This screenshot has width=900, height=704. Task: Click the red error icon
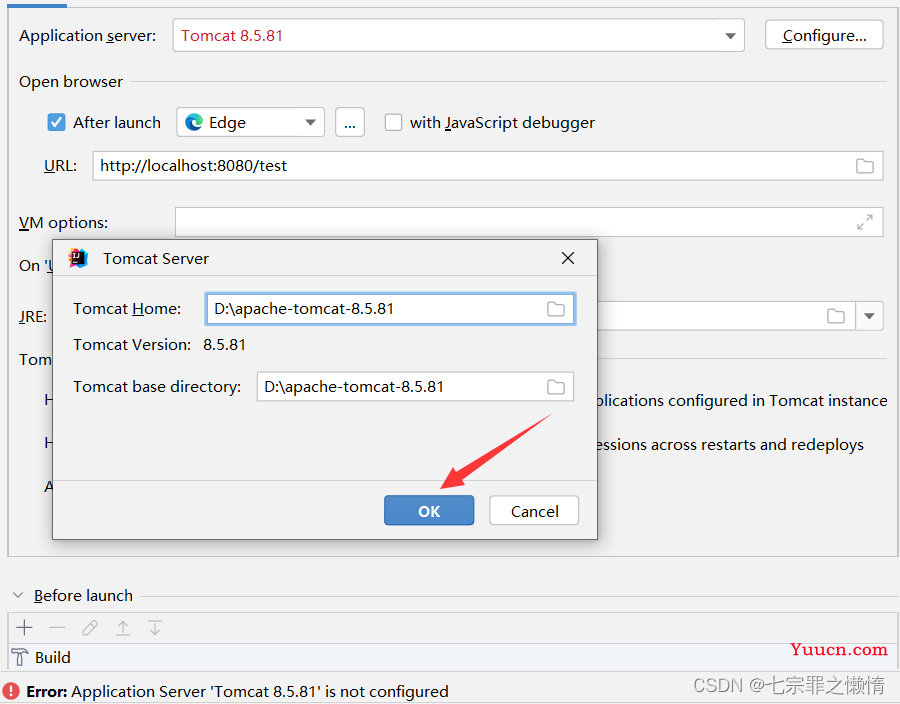(11, 691)
